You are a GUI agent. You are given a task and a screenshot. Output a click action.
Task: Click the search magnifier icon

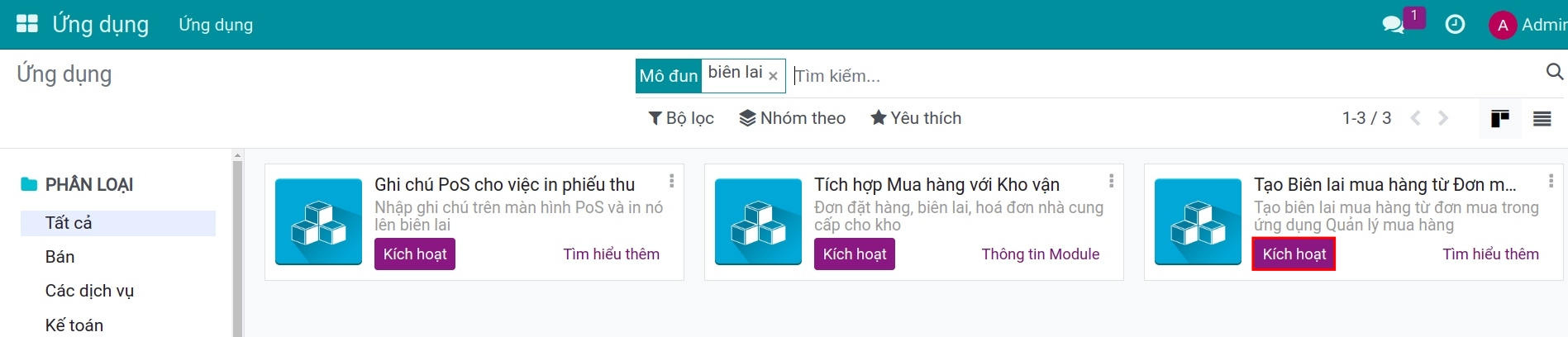click(x=1554, y=73)
